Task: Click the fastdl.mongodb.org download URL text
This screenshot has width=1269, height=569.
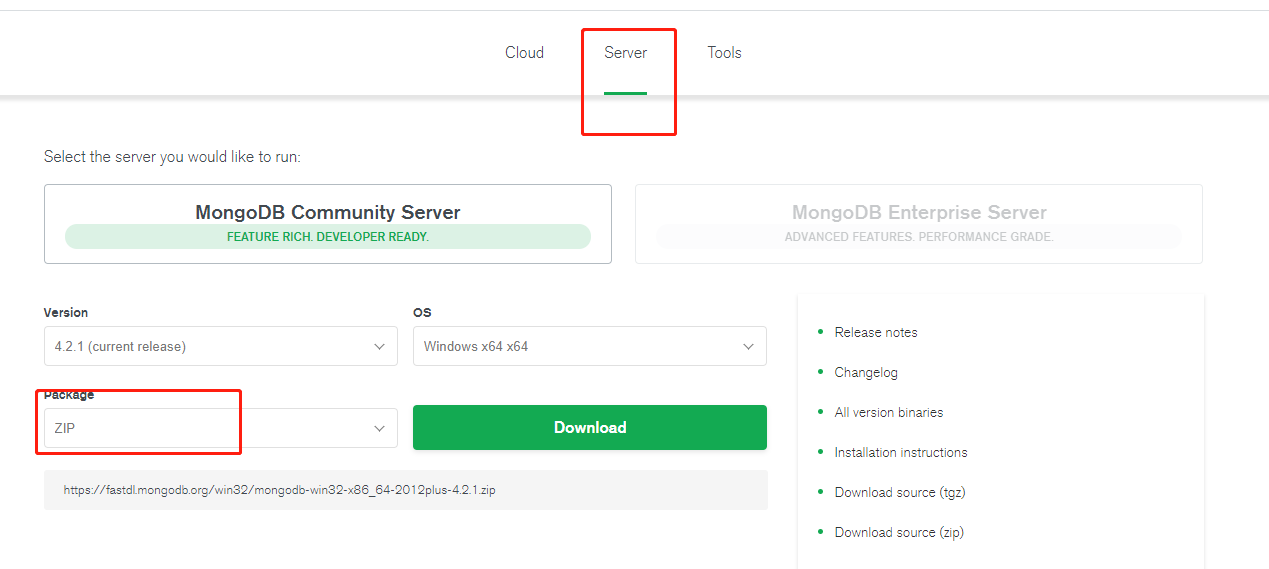Action: [x=280, y=491]
